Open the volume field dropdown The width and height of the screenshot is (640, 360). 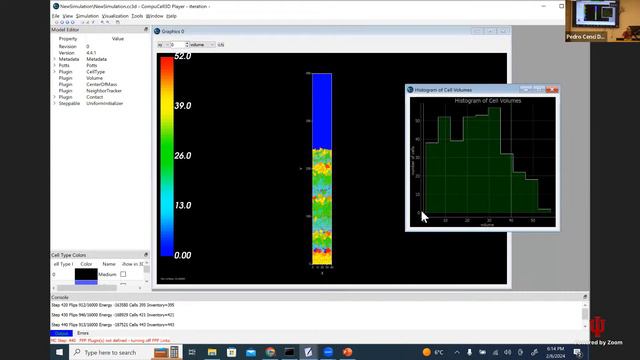[x=202, y=44]
